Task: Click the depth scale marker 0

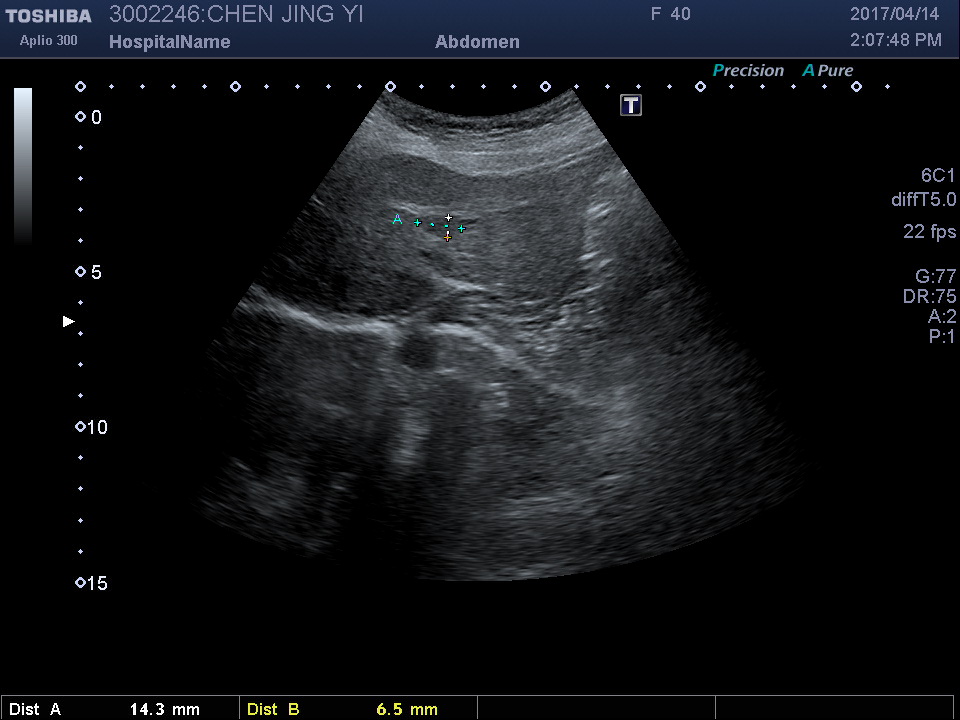Action: click(89, 118)
